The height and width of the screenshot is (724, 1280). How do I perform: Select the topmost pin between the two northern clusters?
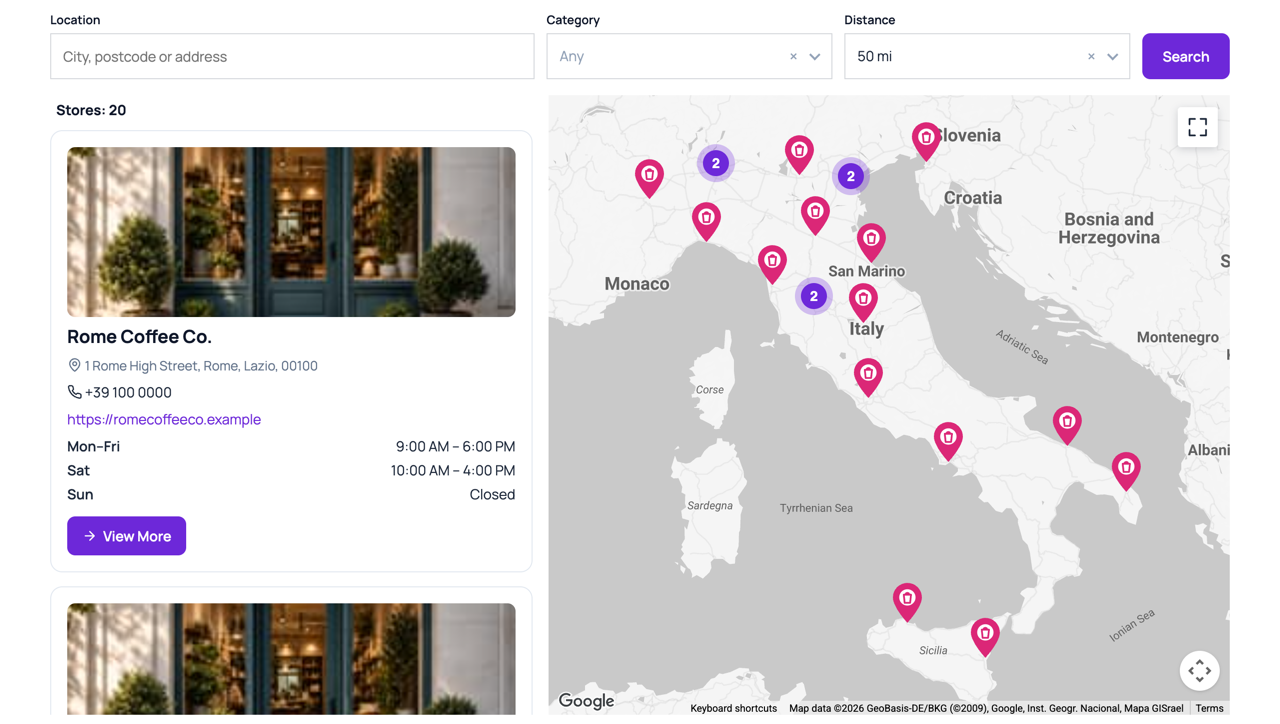coord(799,154)
